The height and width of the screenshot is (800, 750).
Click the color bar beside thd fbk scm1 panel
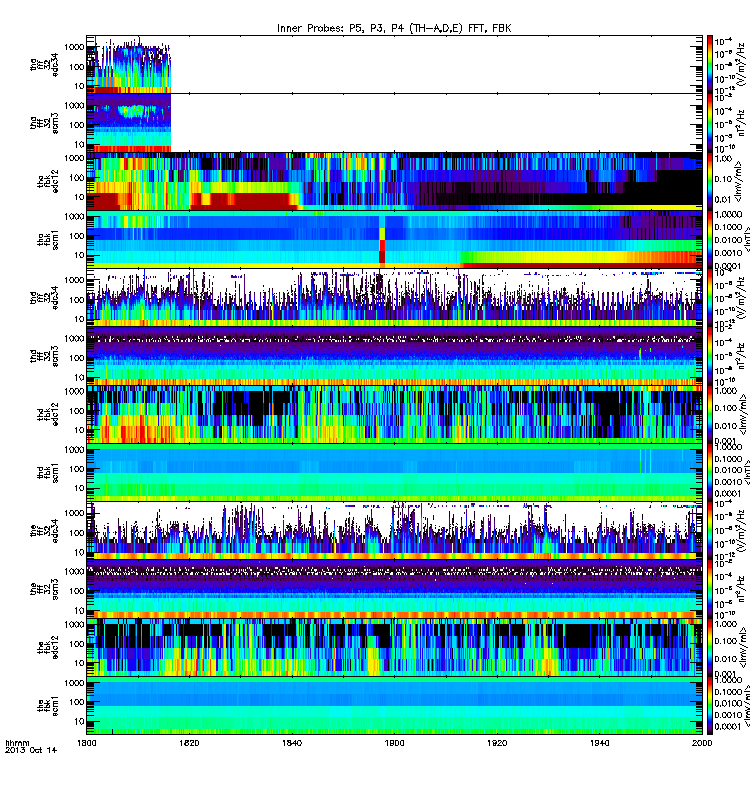710,473
